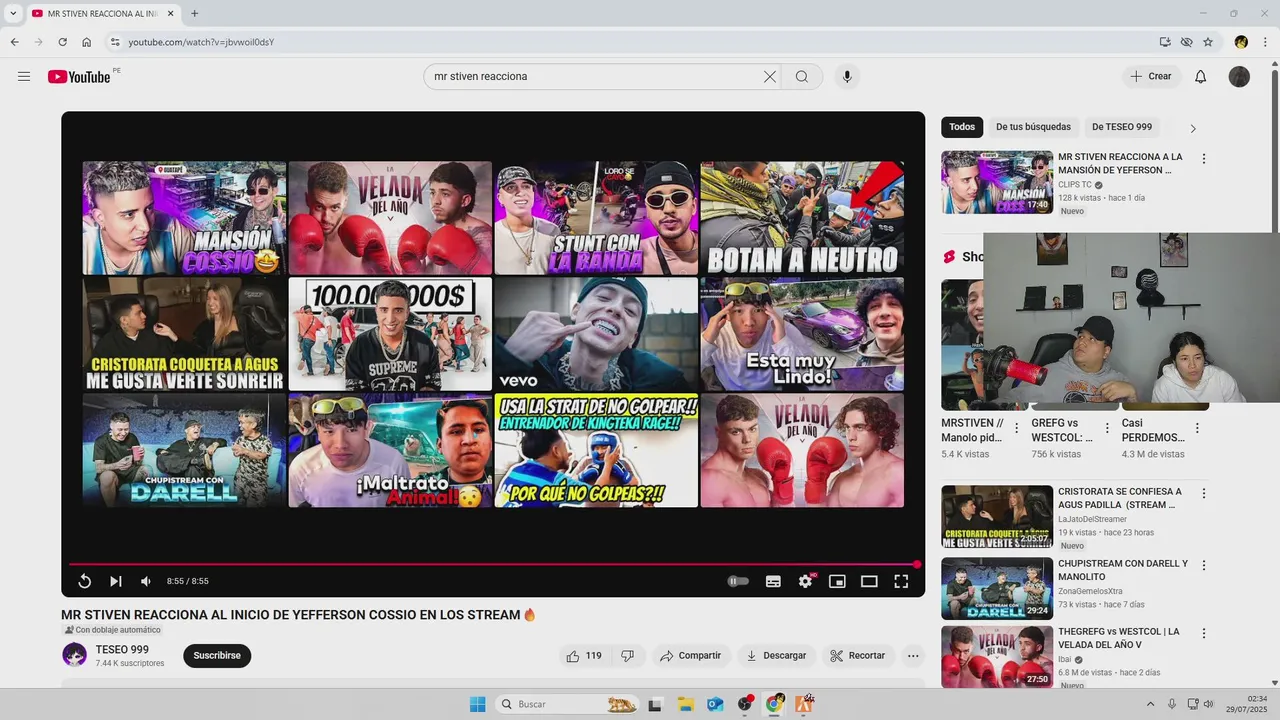
Task: Open a new browser tab
Action: pyautogui.click(x=194, y=14)
